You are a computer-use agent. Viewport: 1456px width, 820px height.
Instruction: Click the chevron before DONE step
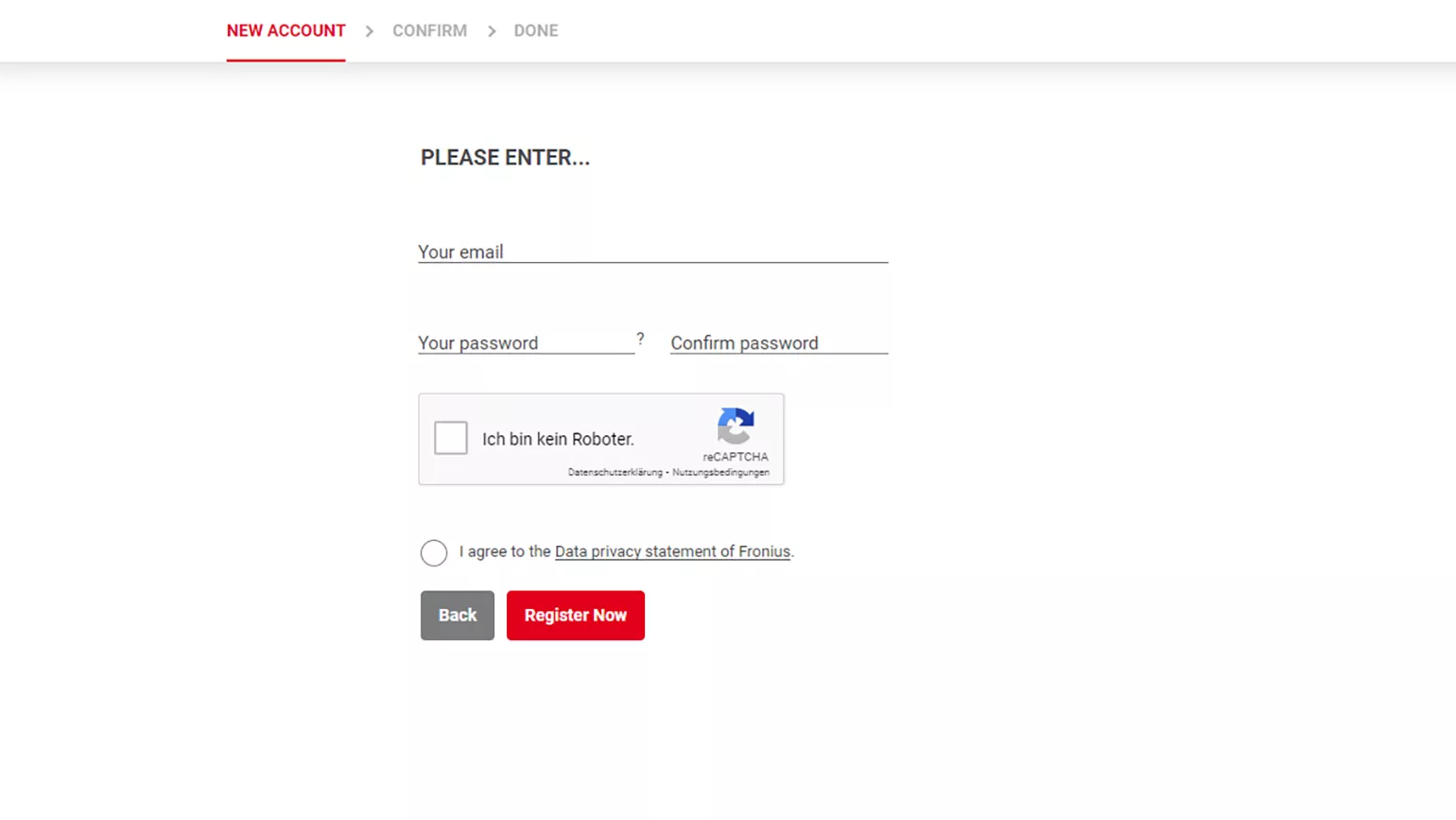[492, 31]
